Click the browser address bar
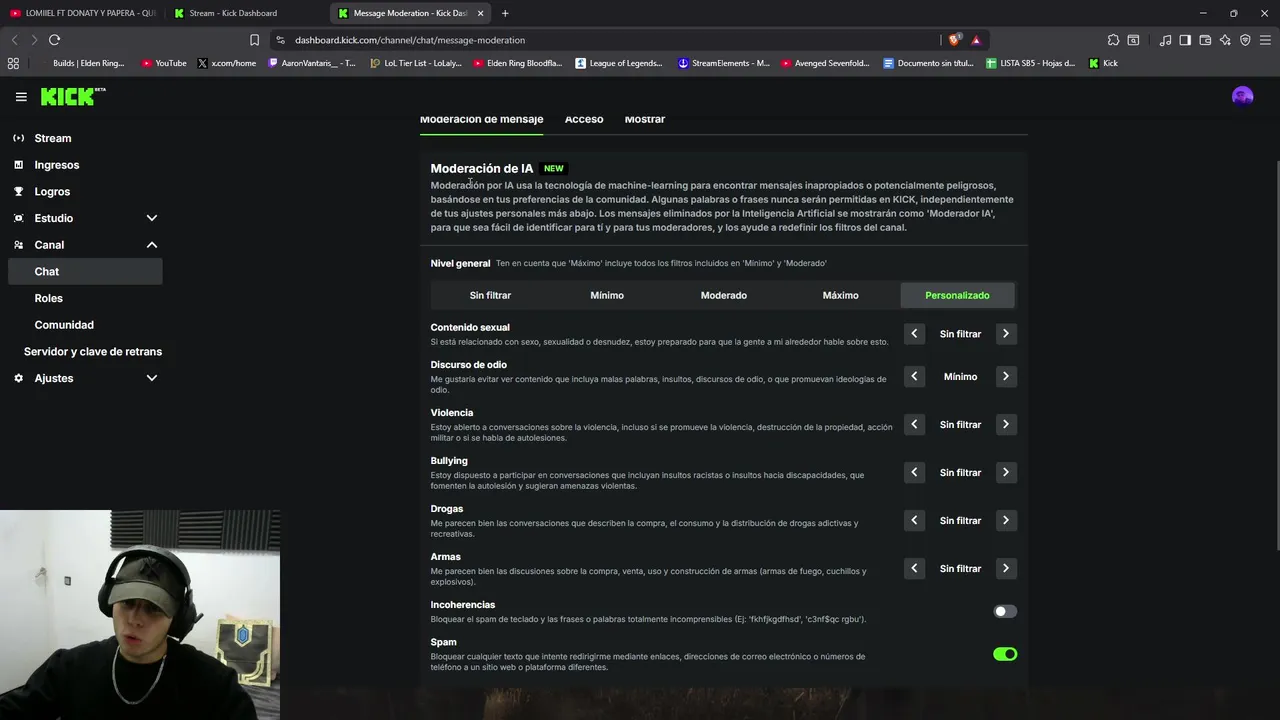 click(600, 40)
